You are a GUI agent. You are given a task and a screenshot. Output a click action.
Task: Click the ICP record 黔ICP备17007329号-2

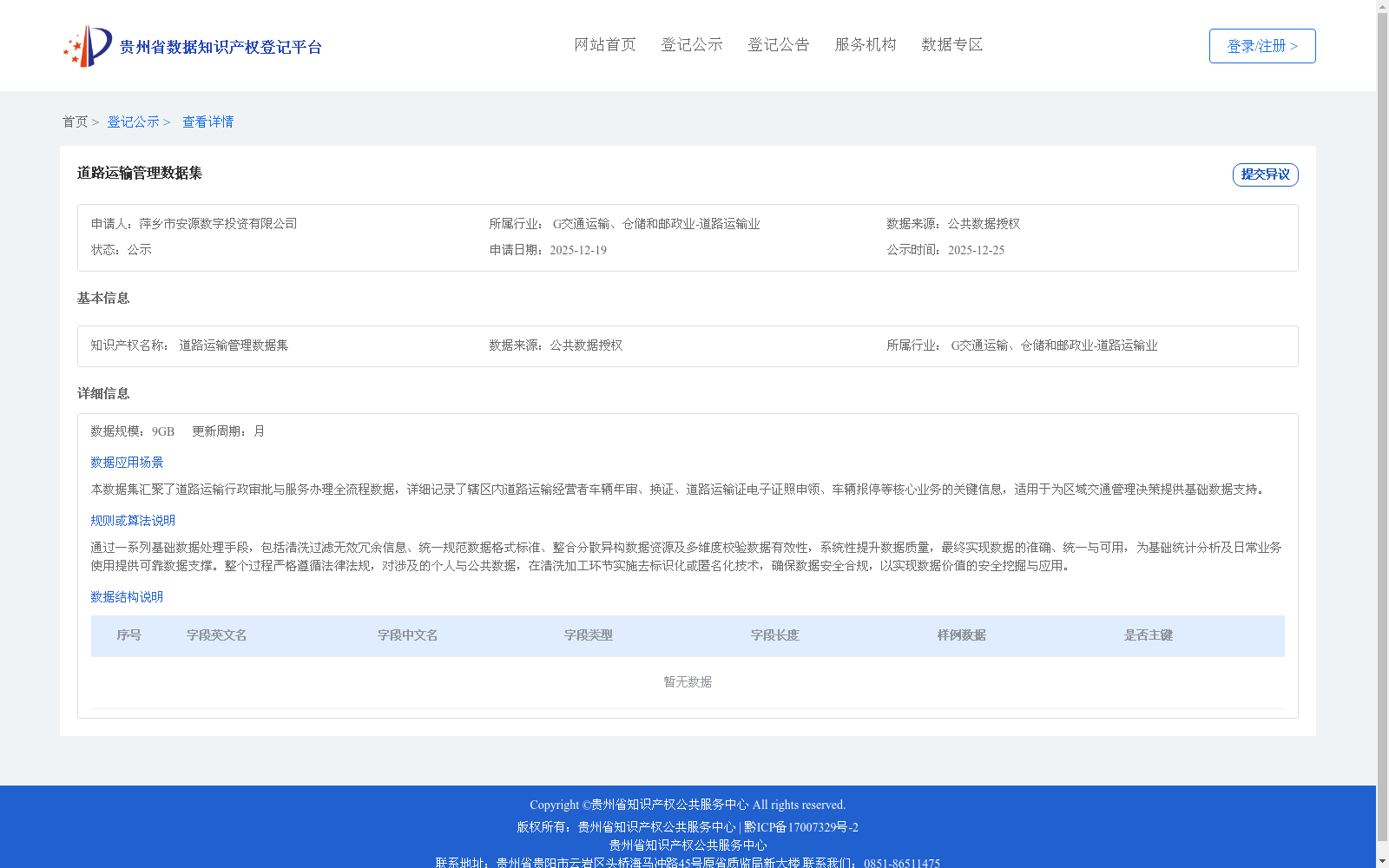click(x=801, y=827)
